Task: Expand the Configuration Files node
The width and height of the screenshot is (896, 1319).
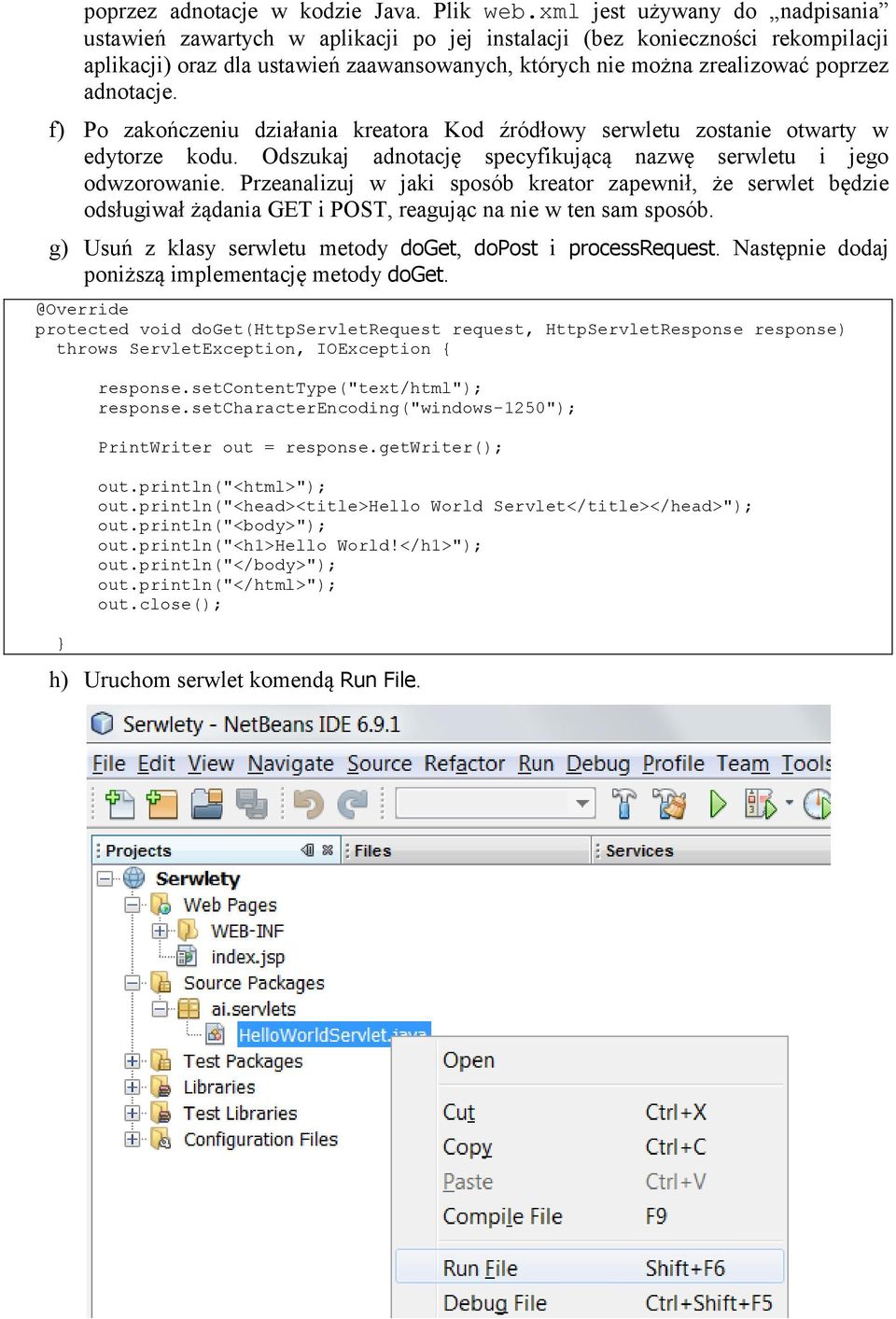Action: [x=133, y=1139]
